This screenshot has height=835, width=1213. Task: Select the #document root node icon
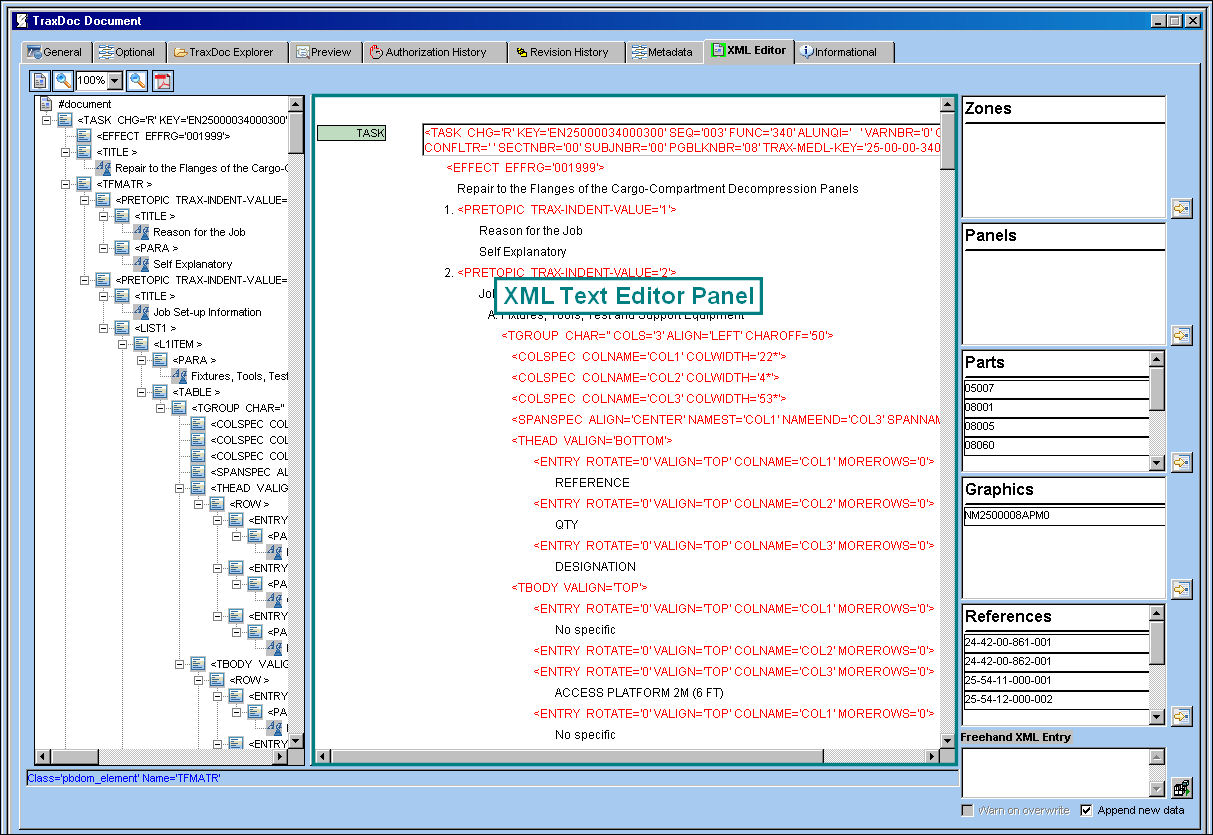click(46, 104)
